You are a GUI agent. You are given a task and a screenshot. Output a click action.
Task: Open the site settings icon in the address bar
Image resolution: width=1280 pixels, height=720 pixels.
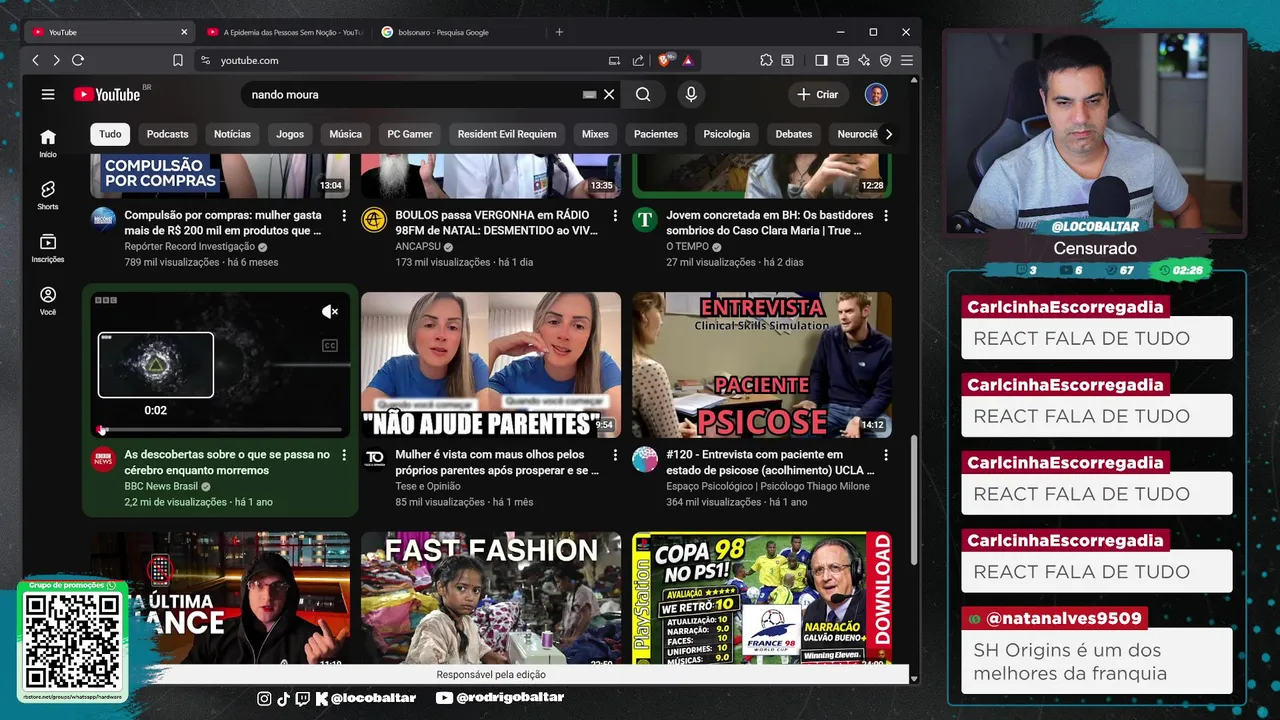click(x=205, y=60)
